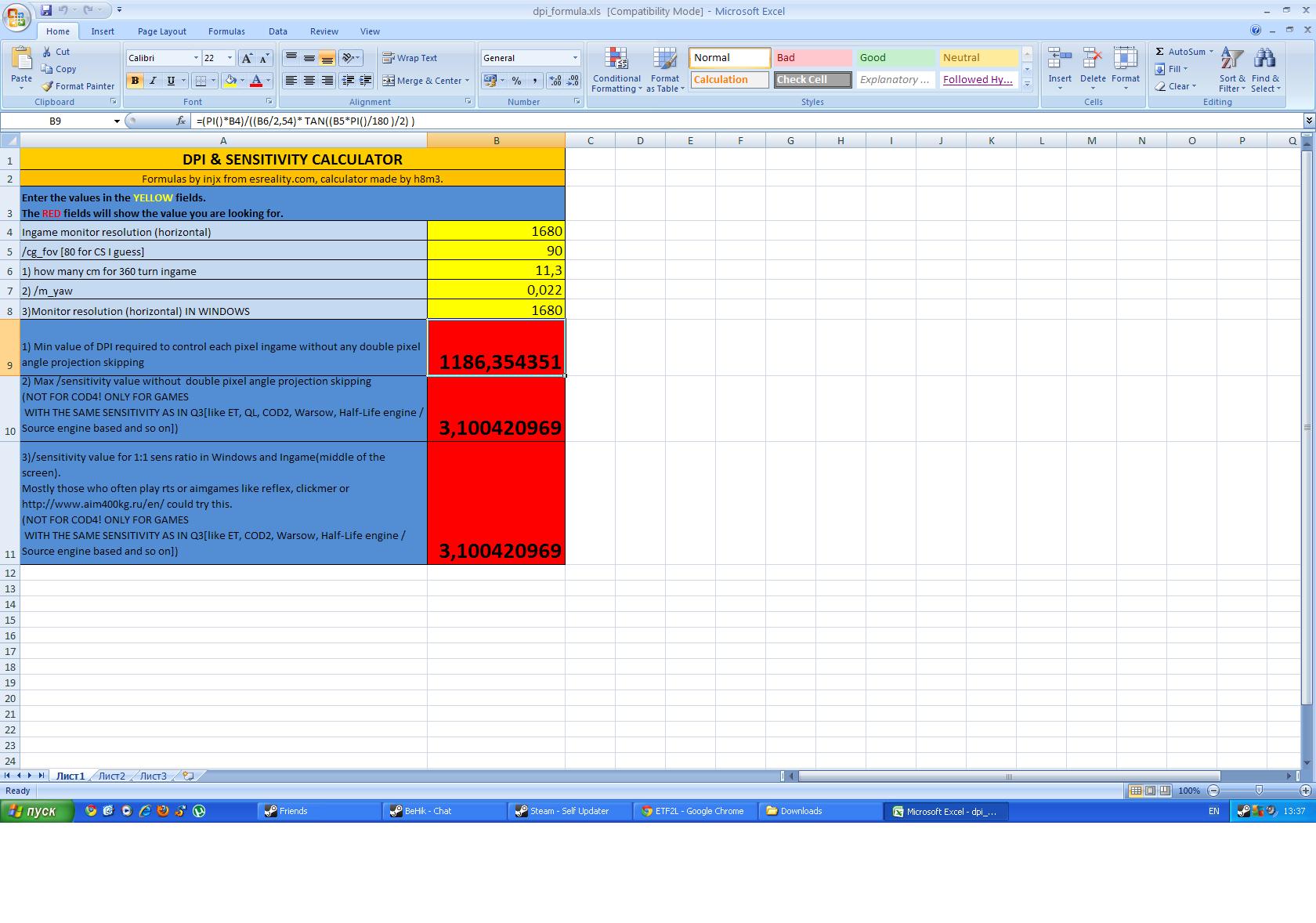Switch to the Data tab
1316x923 pixels.
pos(277,31)
